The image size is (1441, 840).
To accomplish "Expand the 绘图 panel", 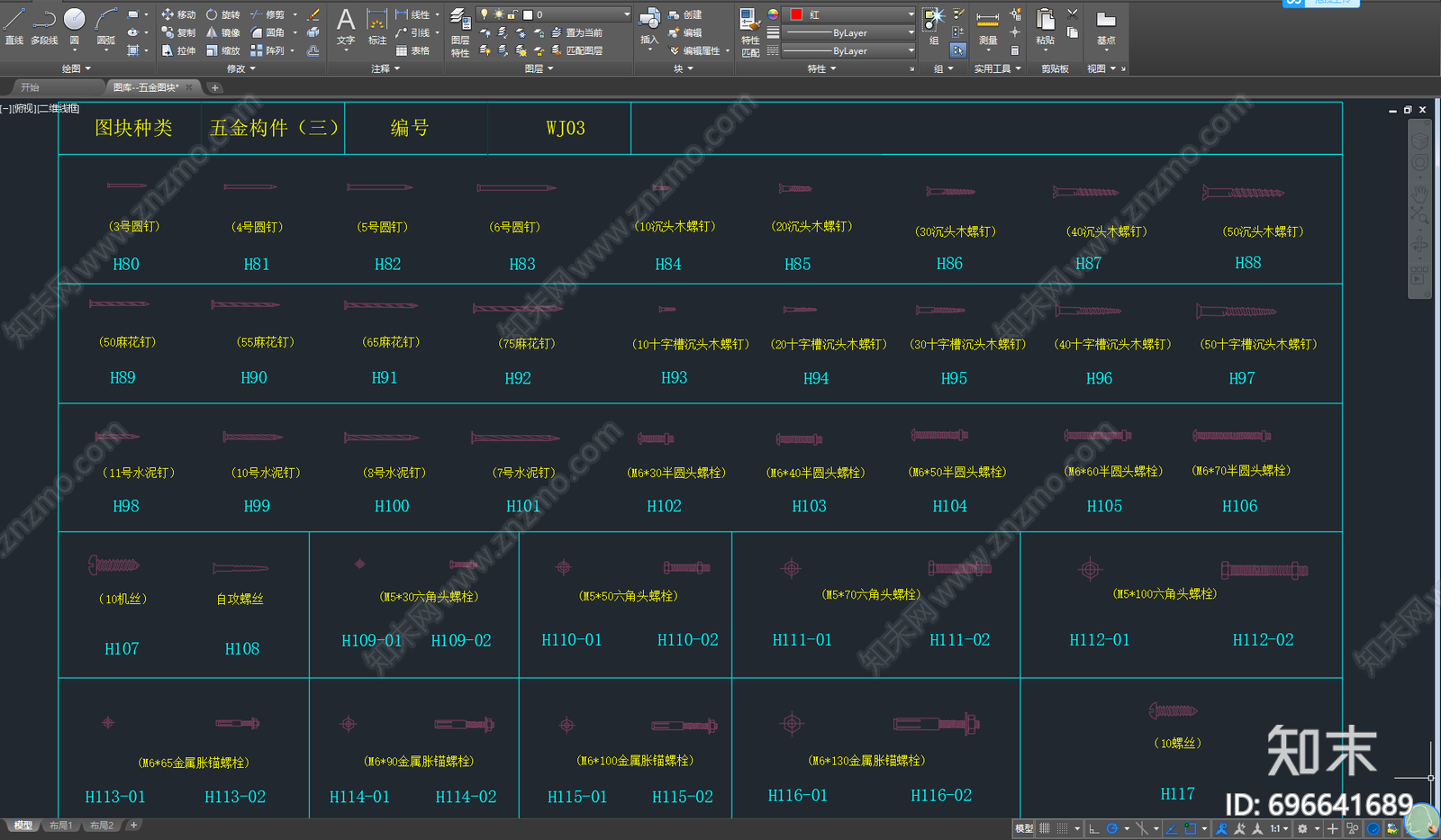I will (76, 68).
